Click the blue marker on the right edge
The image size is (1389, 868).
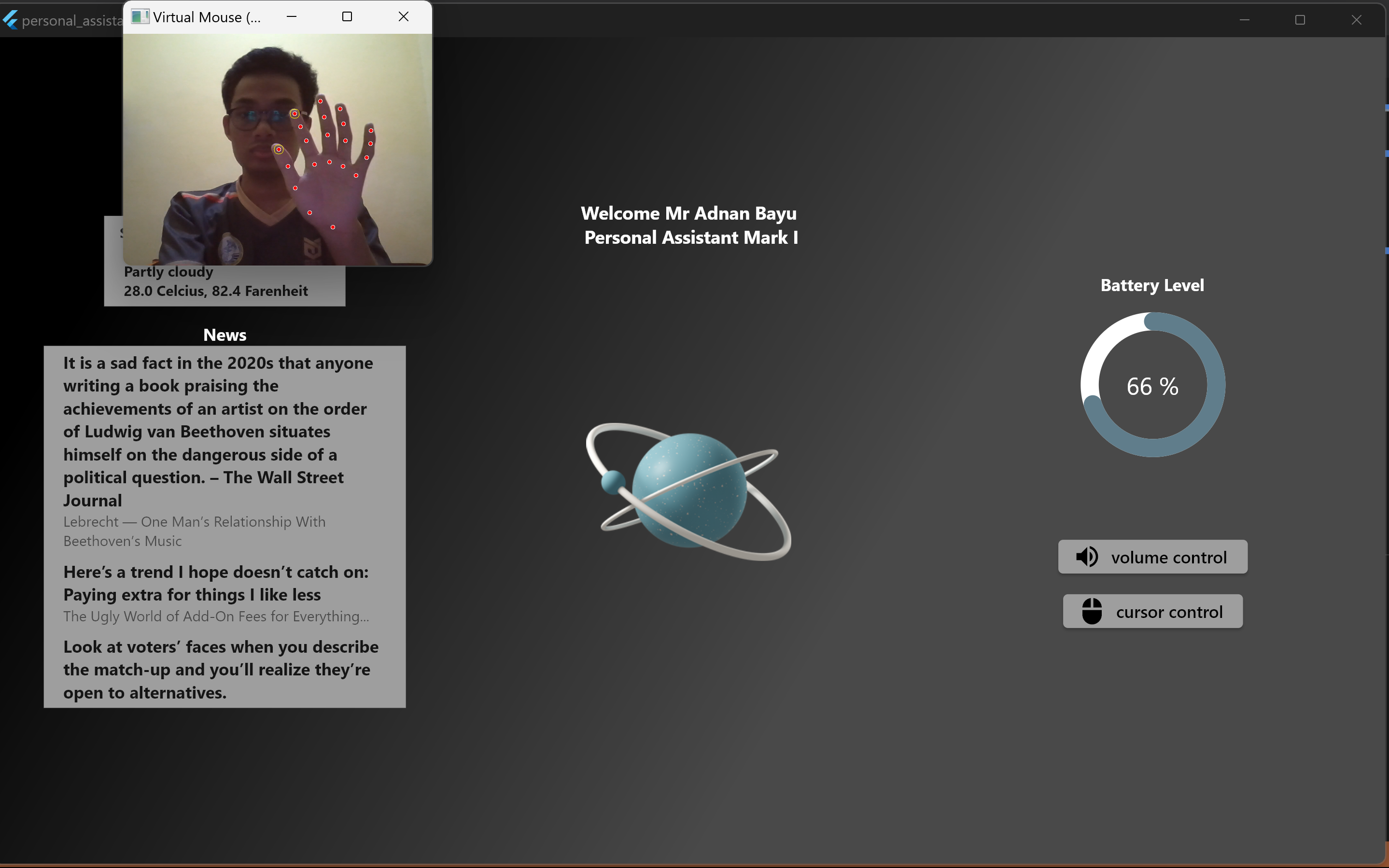click(x=1386, y=106)
